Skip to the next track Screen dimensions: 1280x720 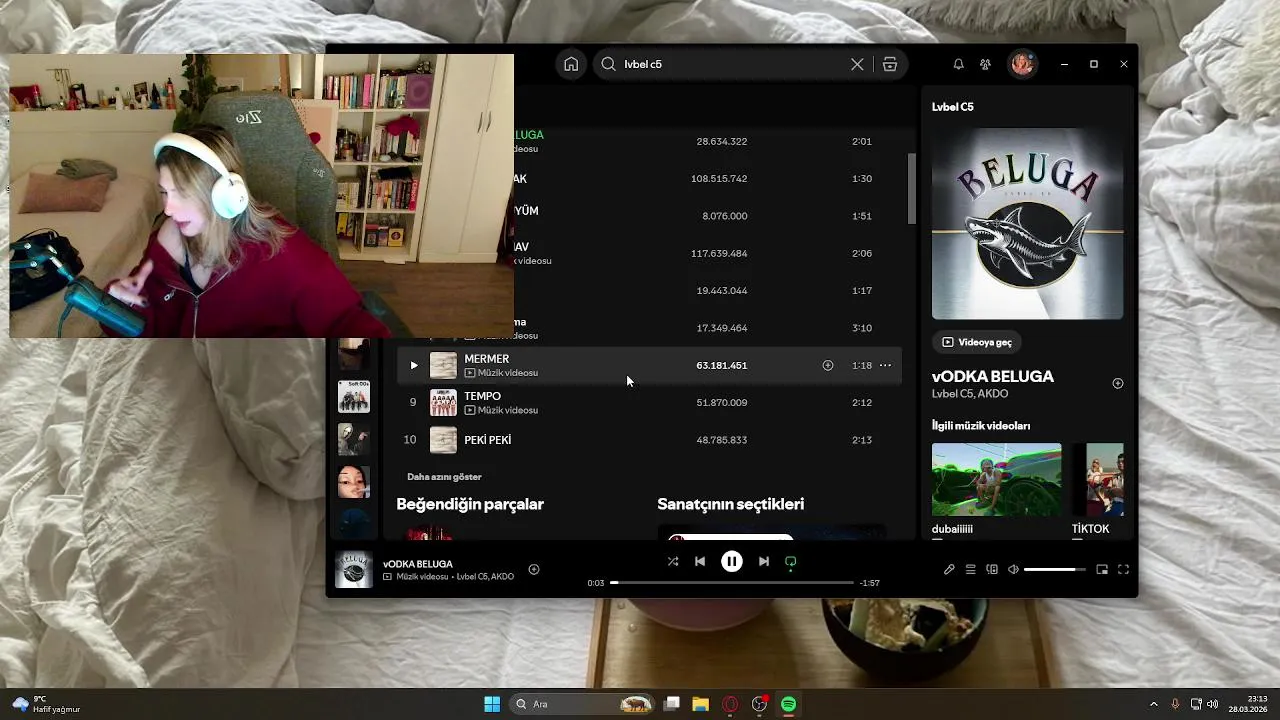764,561
